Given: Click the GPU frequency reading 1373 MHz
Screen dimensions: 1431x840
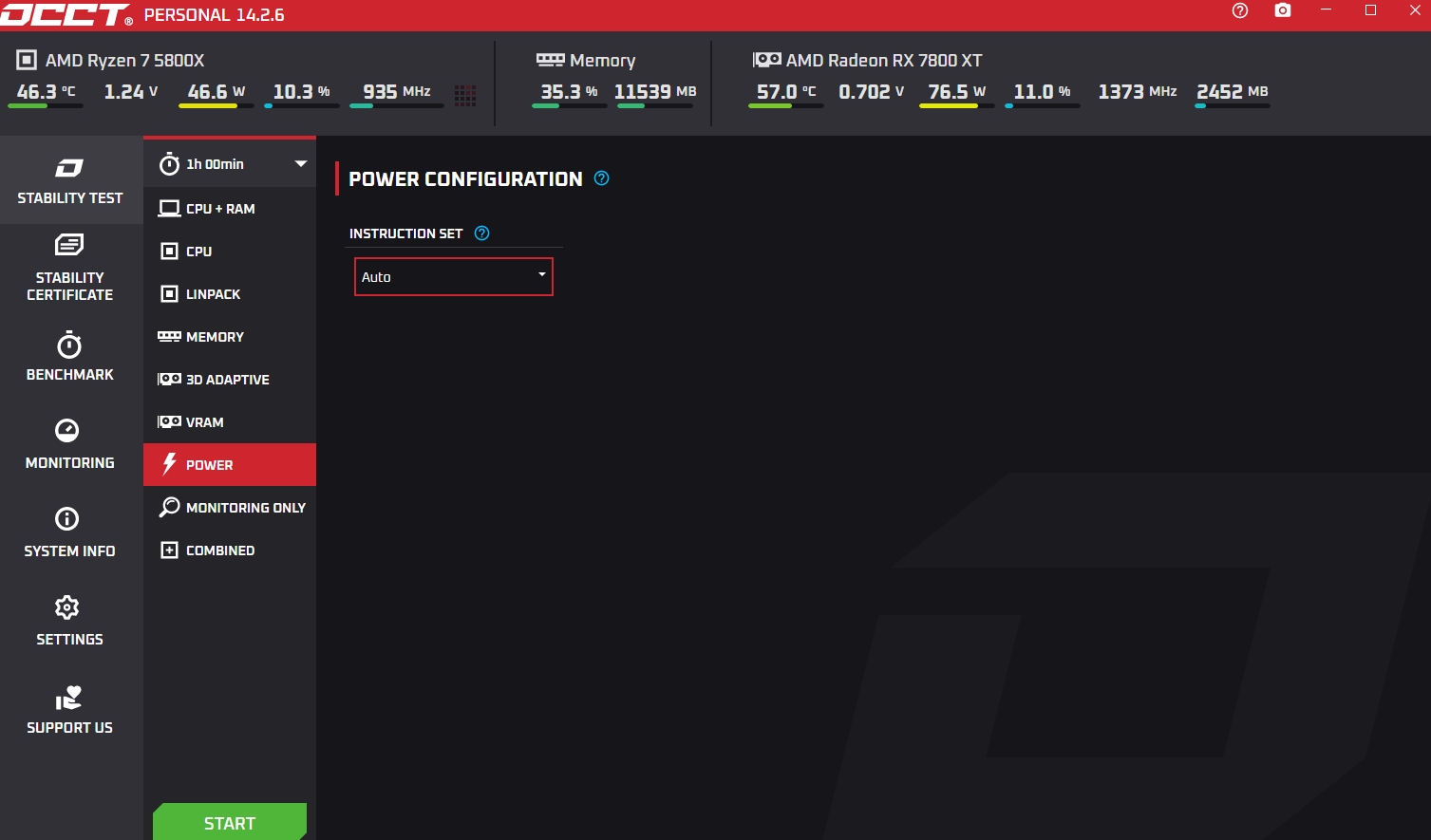Looking at the screenshot, I should 1138,92.
